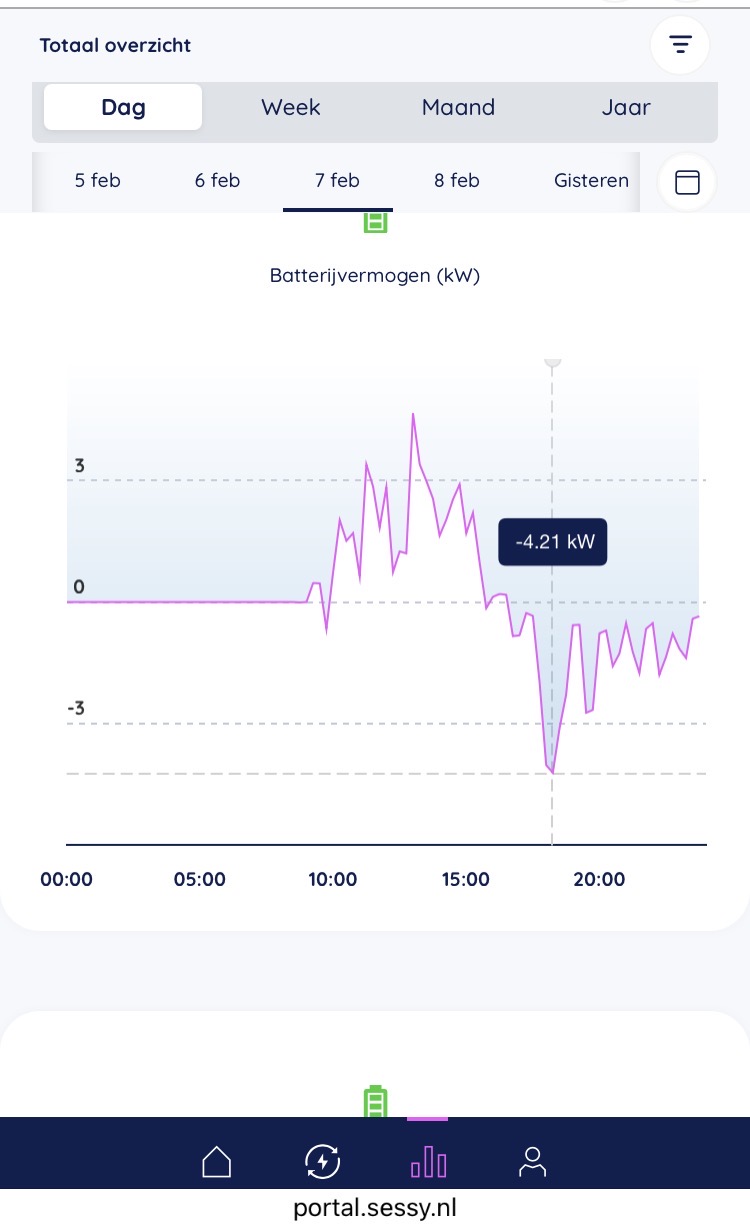Screen dimensions: 750x1229
Task: Open the calendar date picker
Action: point(687,182)
